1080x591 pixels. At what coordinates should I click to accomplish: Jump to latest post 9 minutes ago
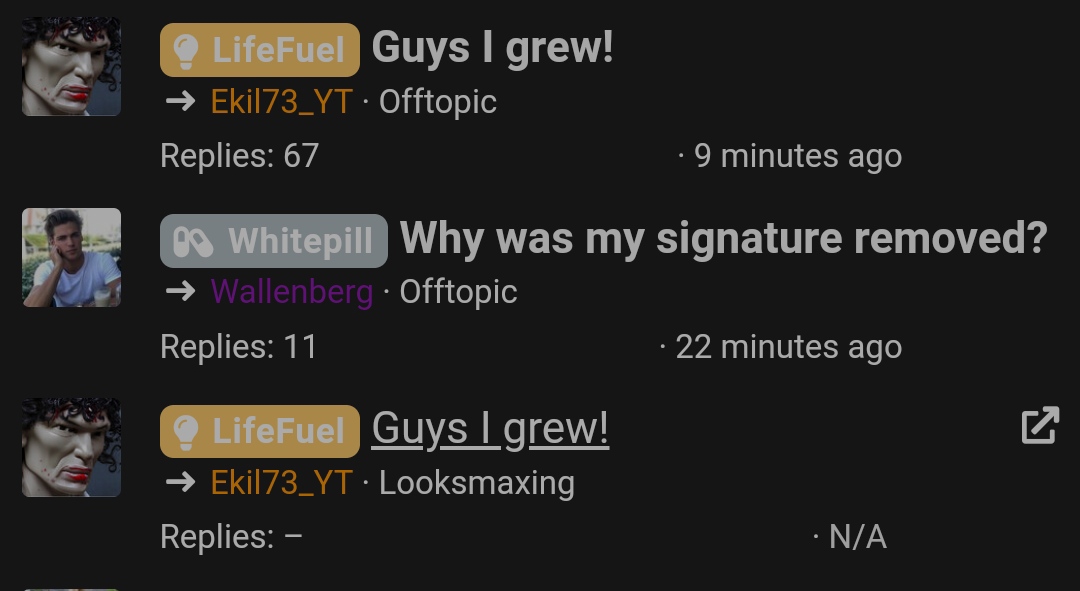(x=798, y=156)
